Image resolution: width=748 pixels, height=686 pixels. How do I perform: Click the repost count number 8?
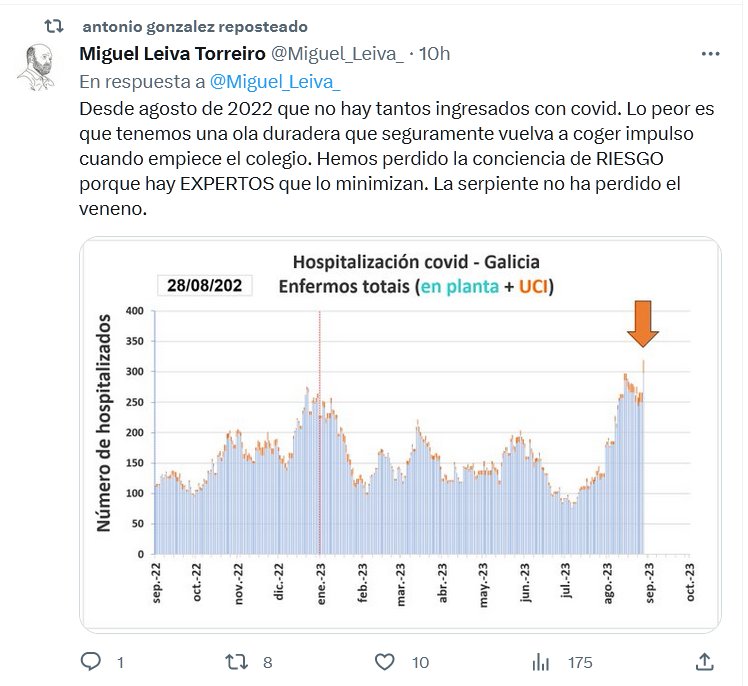pos(267,662)
